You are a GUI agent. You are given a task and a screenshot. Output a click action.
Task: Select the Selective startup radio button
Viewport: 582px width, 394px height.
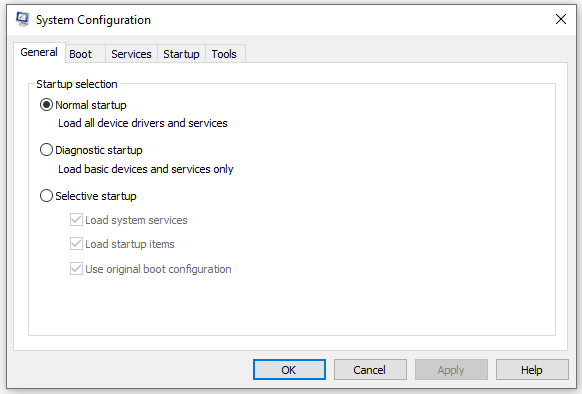pos(46,196)
